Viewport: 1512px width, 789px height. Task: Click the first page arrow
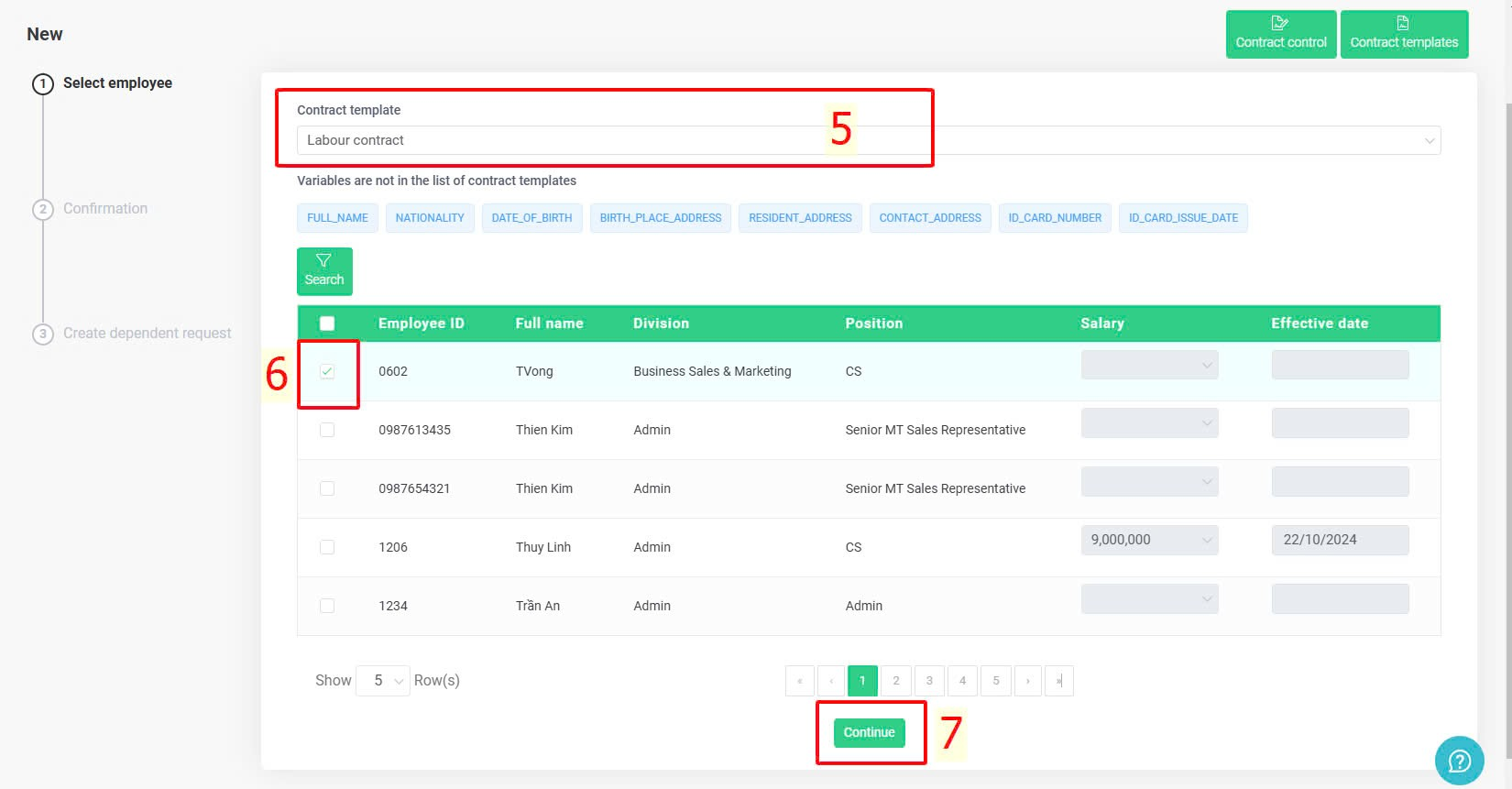click(x=799, y=681)
